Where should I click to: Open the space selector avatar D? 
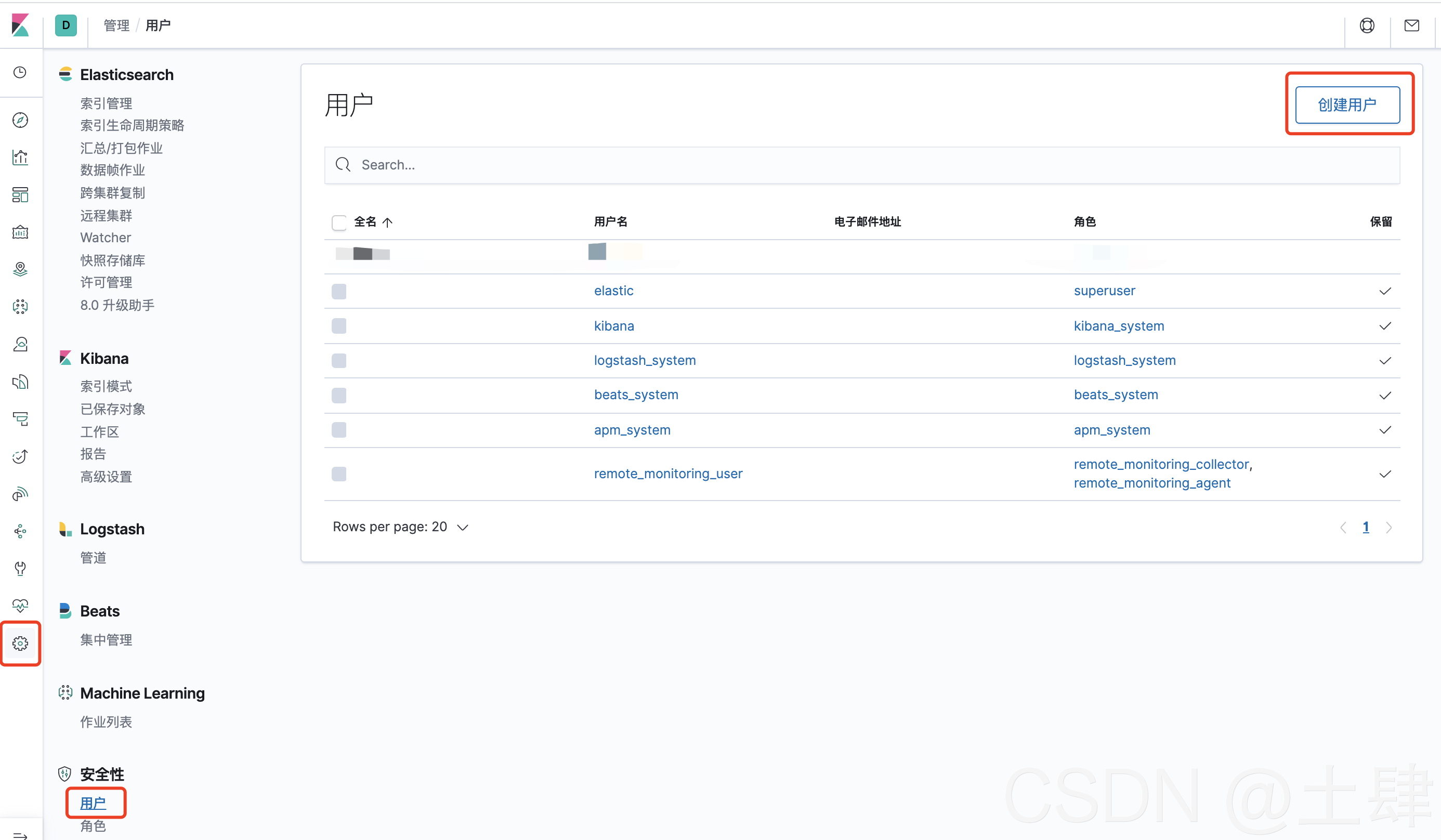tap(65, 25)
